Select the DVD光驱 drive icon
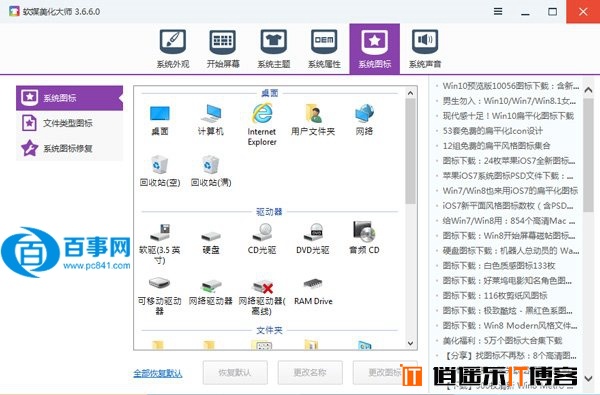Image resolution: width=600 pixels, height=395 pixels. pyautogui.click(x=313, y=240)
